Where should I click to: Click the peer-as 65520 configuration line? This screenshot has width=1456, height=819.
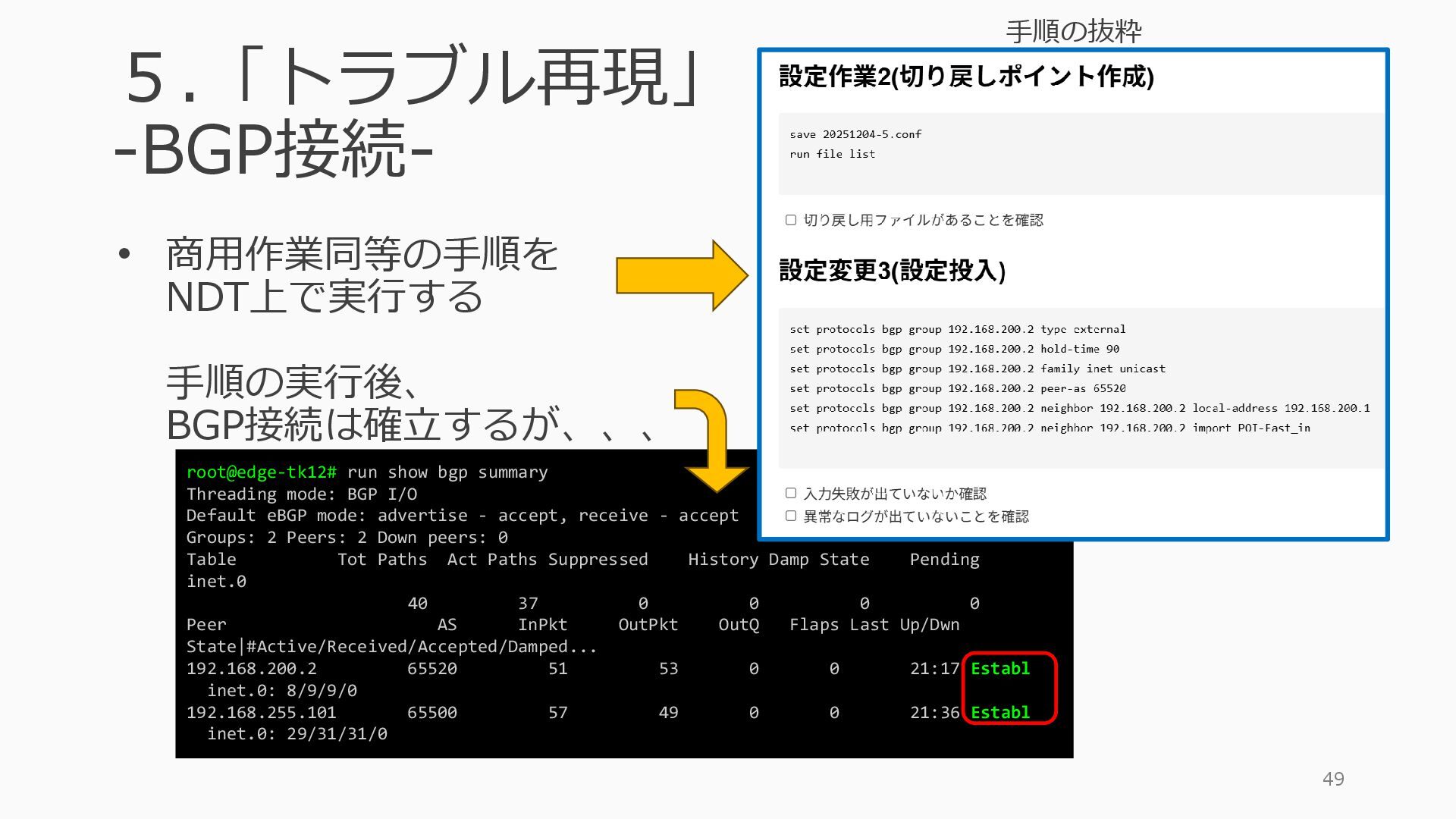click(957, 388)
